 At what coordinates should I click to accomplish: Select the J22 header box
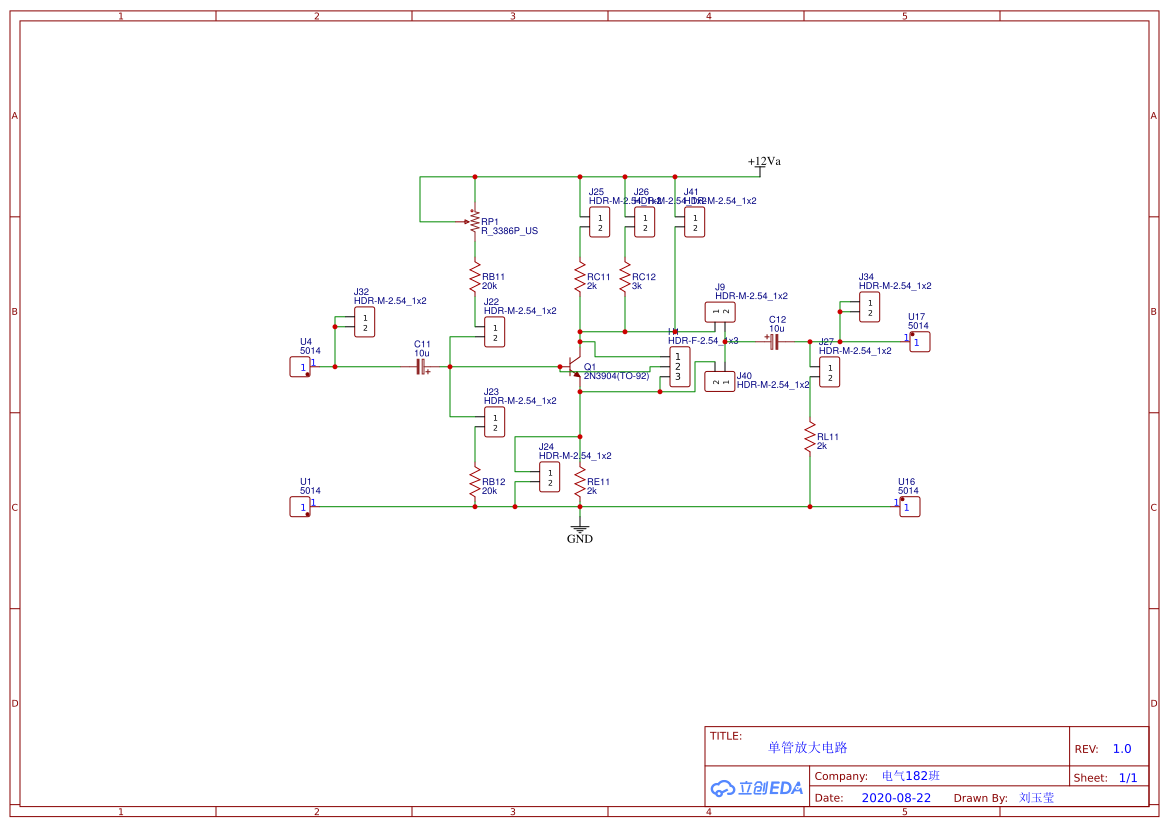pos(494,332)
